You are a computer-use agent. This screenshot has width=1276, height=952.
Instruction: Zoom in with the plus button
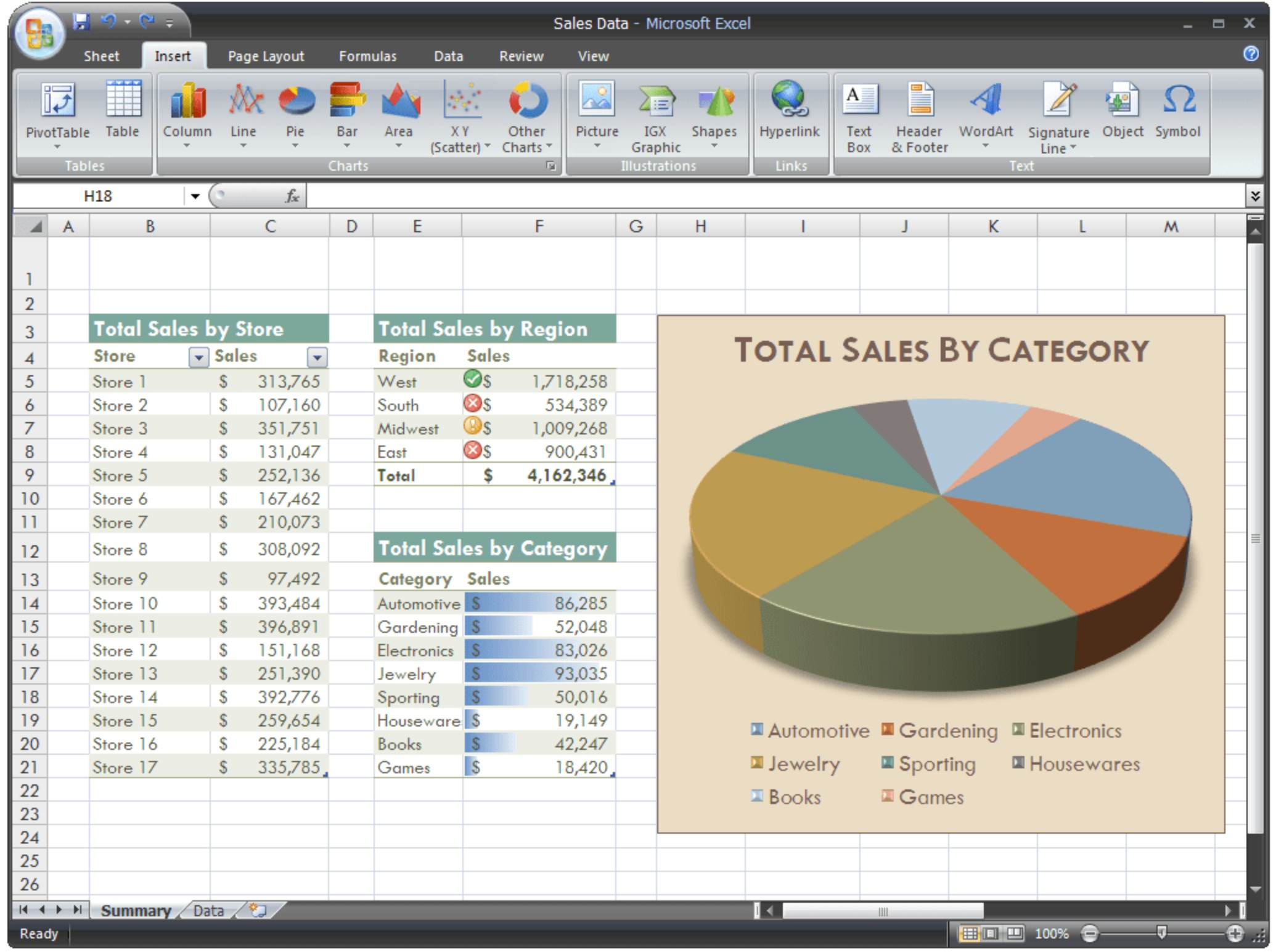1235,934
